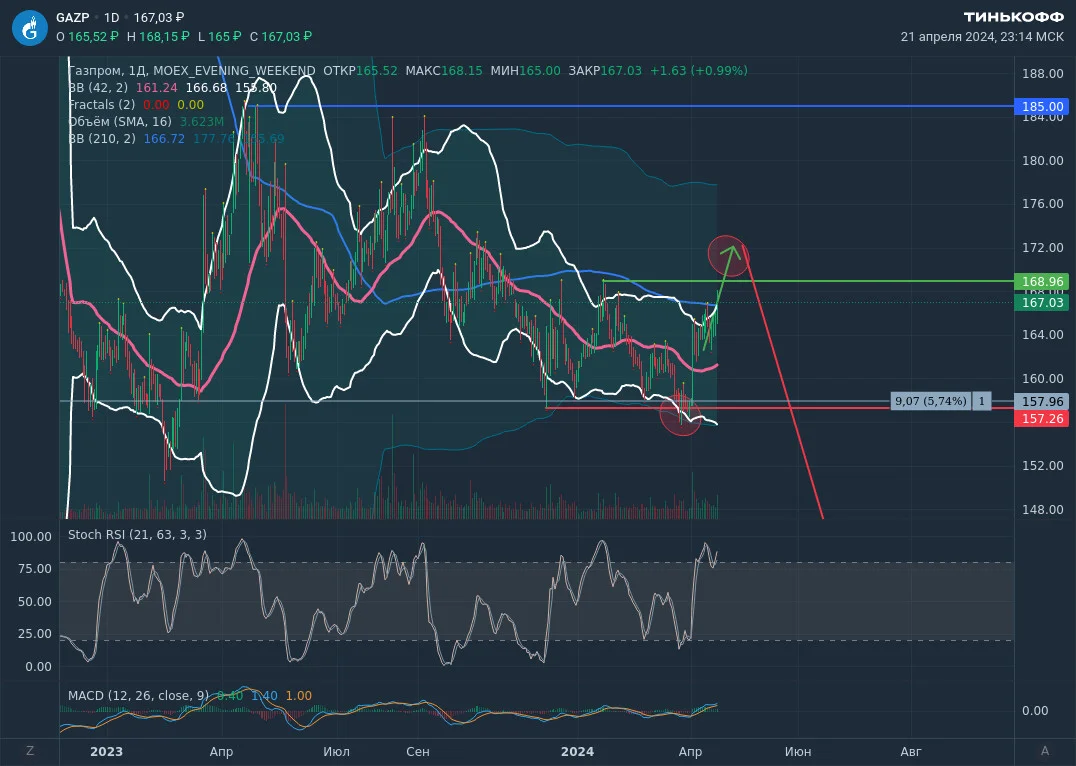Viewport: 1076px width, 766px height.
Task: Click the 188.00 price axis label
Action: click(x=1042, y=74)
